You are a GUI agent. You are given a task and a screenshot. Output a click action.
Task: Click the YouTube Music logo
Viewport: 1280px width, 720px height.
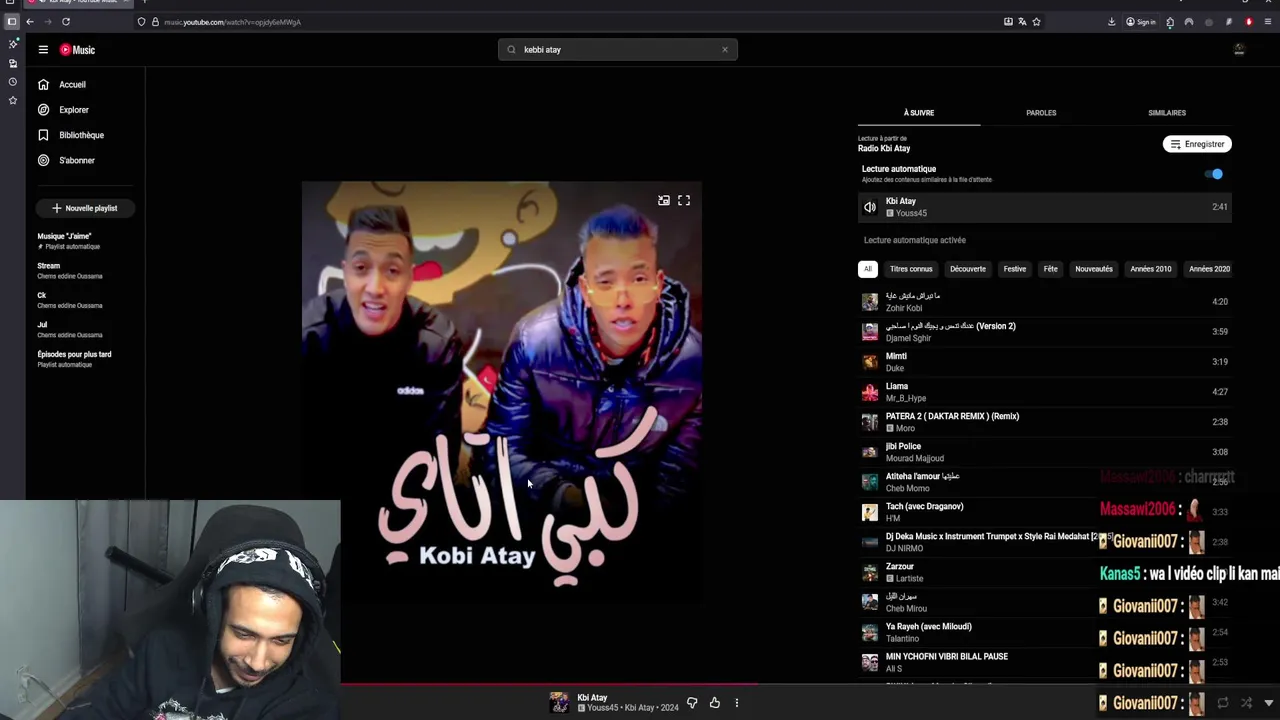[77, 50]
